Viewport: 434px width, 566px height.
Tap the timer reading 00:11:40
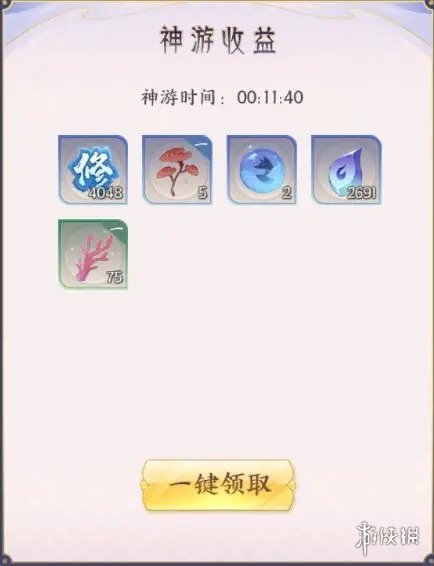tap(270, 97)
